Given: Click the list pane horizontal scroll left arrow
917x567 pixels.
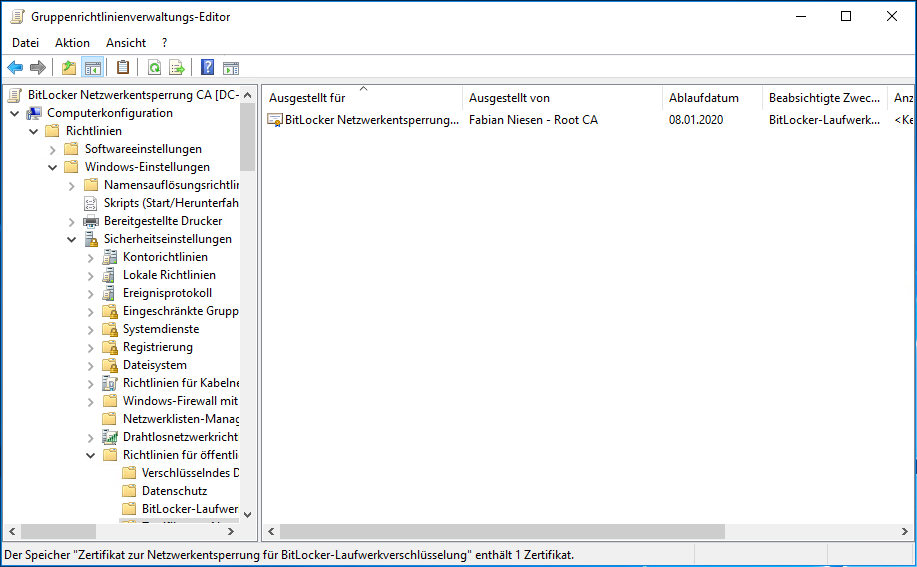Looking at the screenshot, I should coord(271,531).
